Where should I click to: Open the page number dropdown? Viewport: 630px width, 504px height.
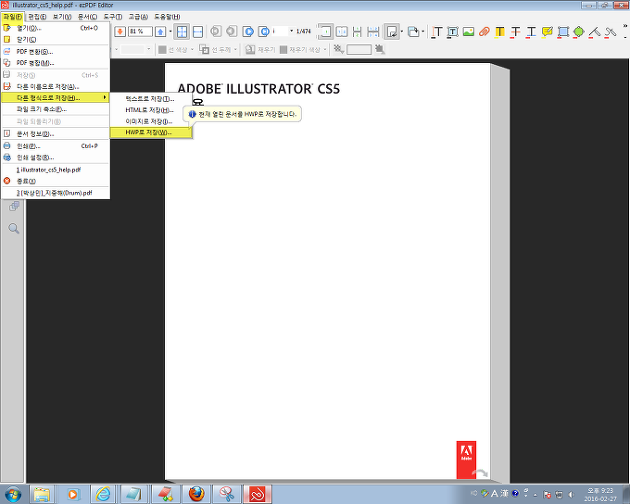coord(291,31)
